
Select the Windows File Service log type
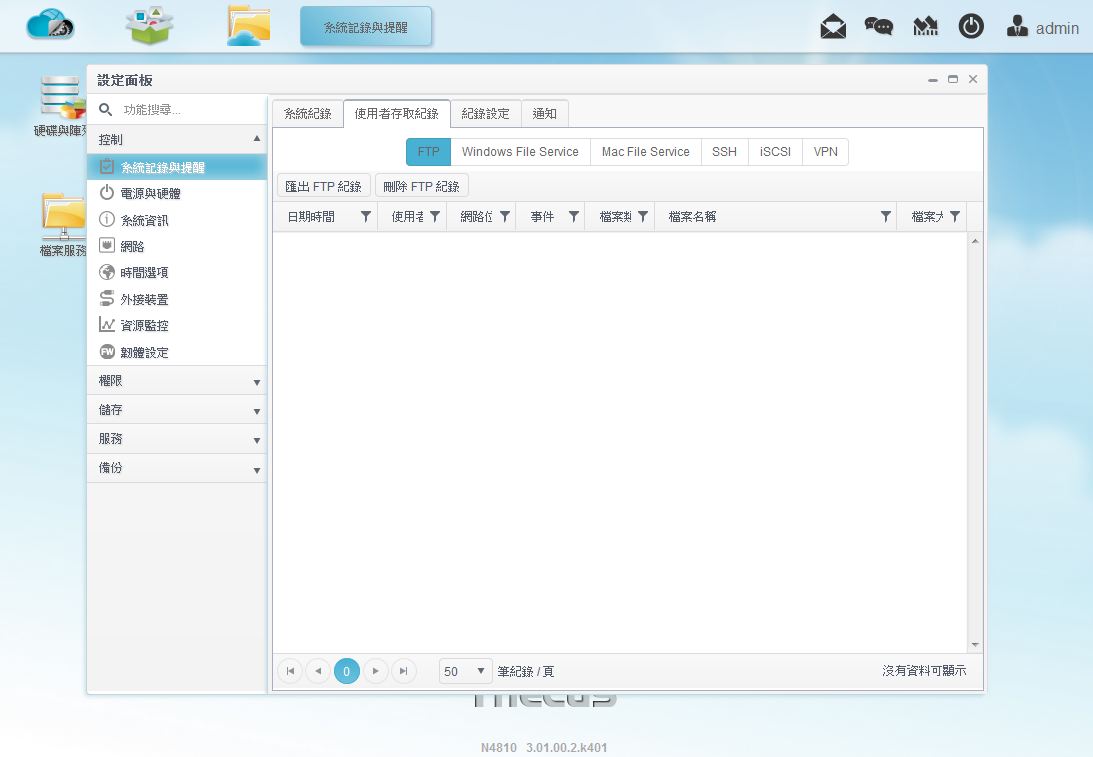[x=520, y=152]
